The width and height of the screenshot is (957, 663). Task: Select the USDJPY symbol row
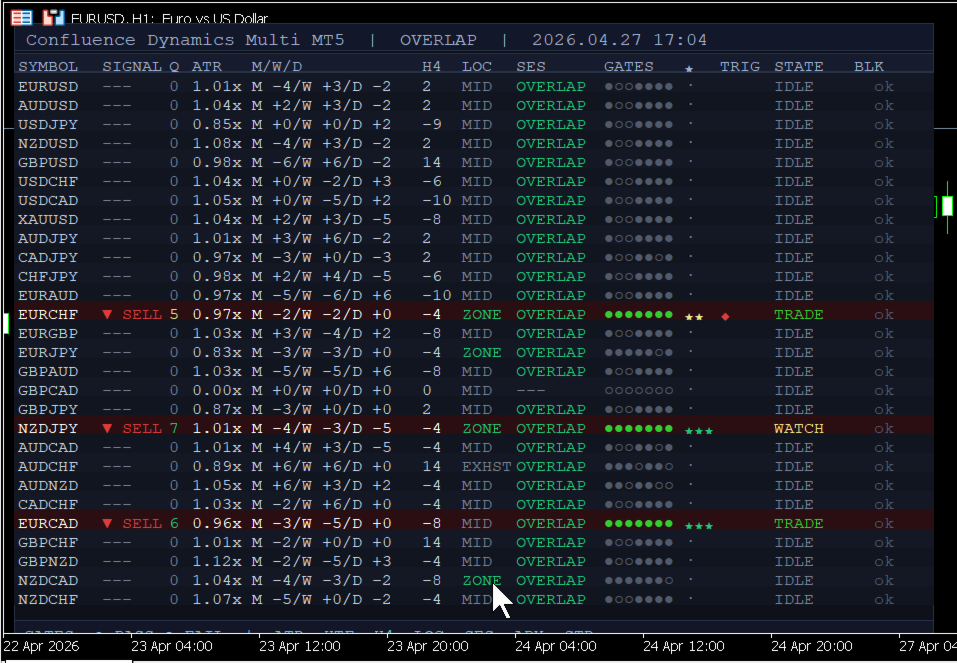[x=474, y=125]
